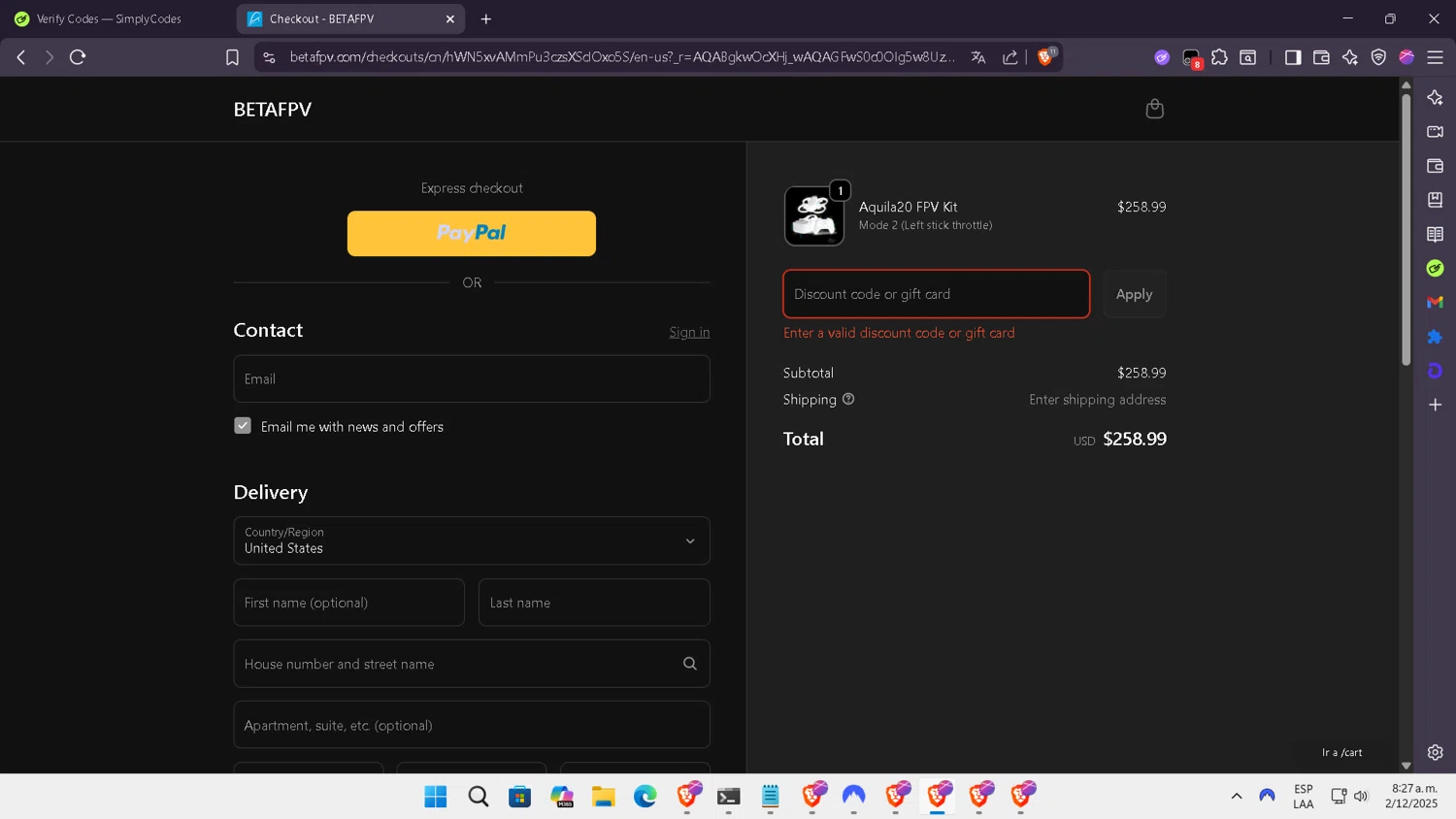Reload the page with the refresh icon

pos(78,57)
